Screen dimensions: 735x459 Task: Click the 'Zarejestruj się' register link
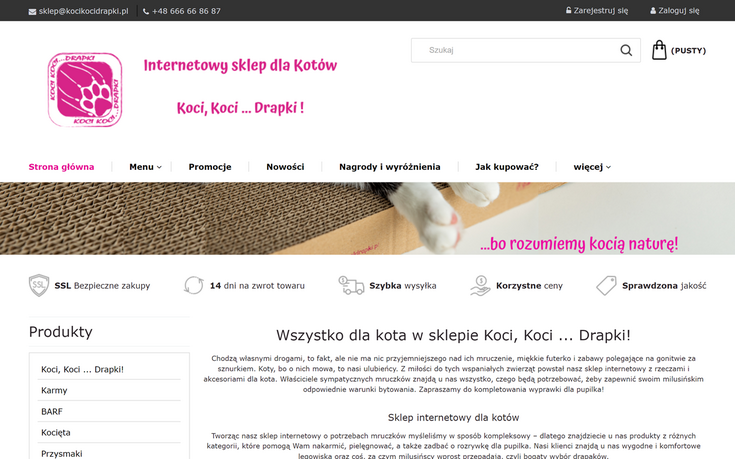pyautogui.click(x=594, y=11)
